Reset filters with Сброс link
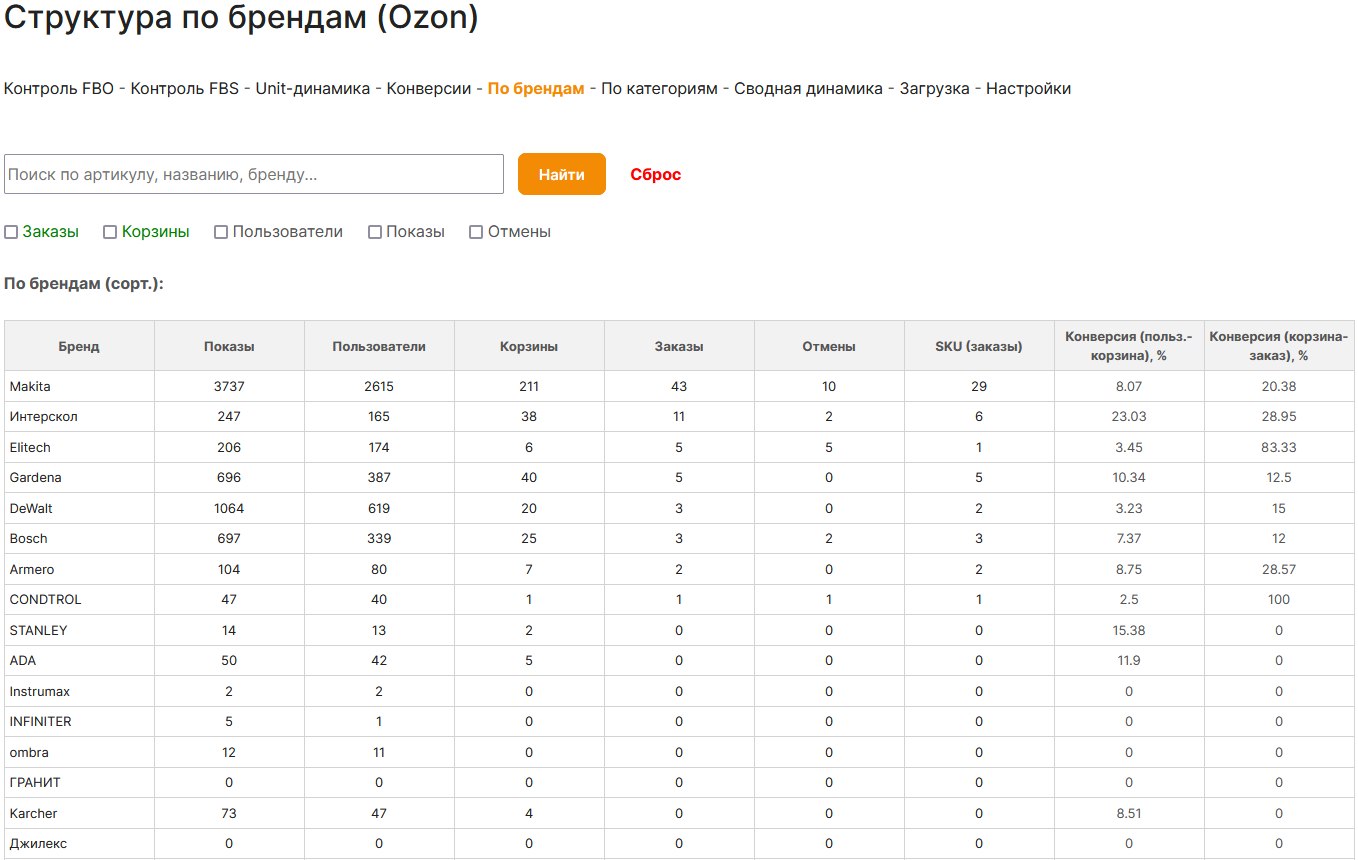Viewport: 1358px width, 860px height. point(656,175)
